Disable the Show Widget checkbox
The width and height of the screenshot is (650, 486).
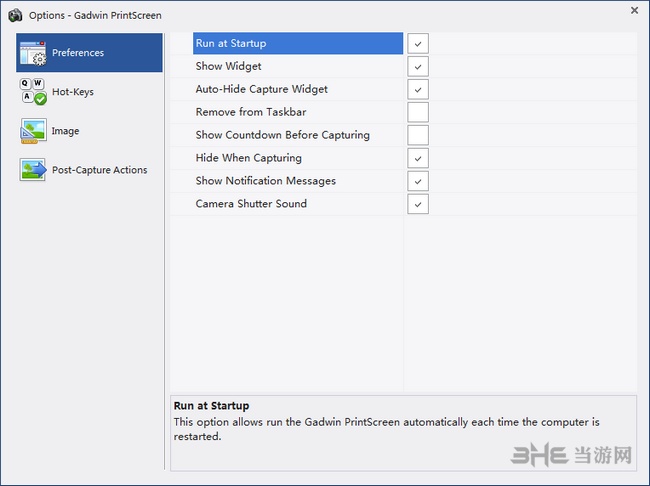(417, 66)
